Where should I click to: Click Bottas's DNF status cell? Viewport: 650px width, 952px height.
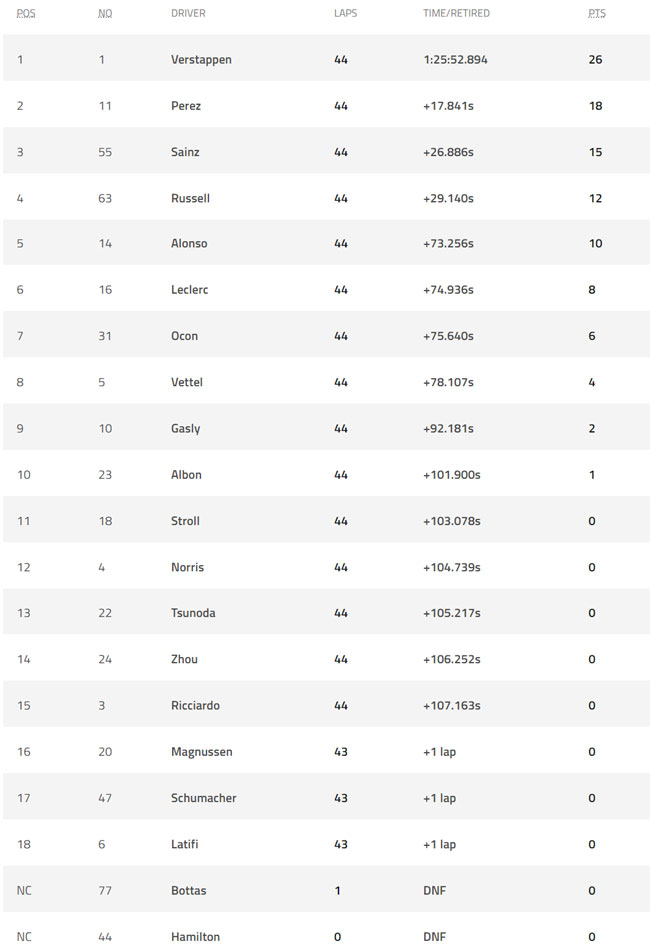435,891
